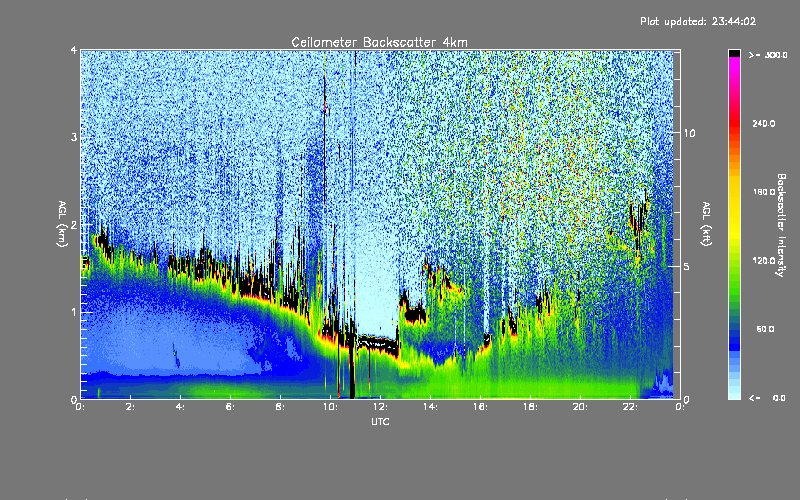The height and width of the screenshot is (500, 800).
Task: Click the "60.0" colorbar value
Action: tap(765, 329)
